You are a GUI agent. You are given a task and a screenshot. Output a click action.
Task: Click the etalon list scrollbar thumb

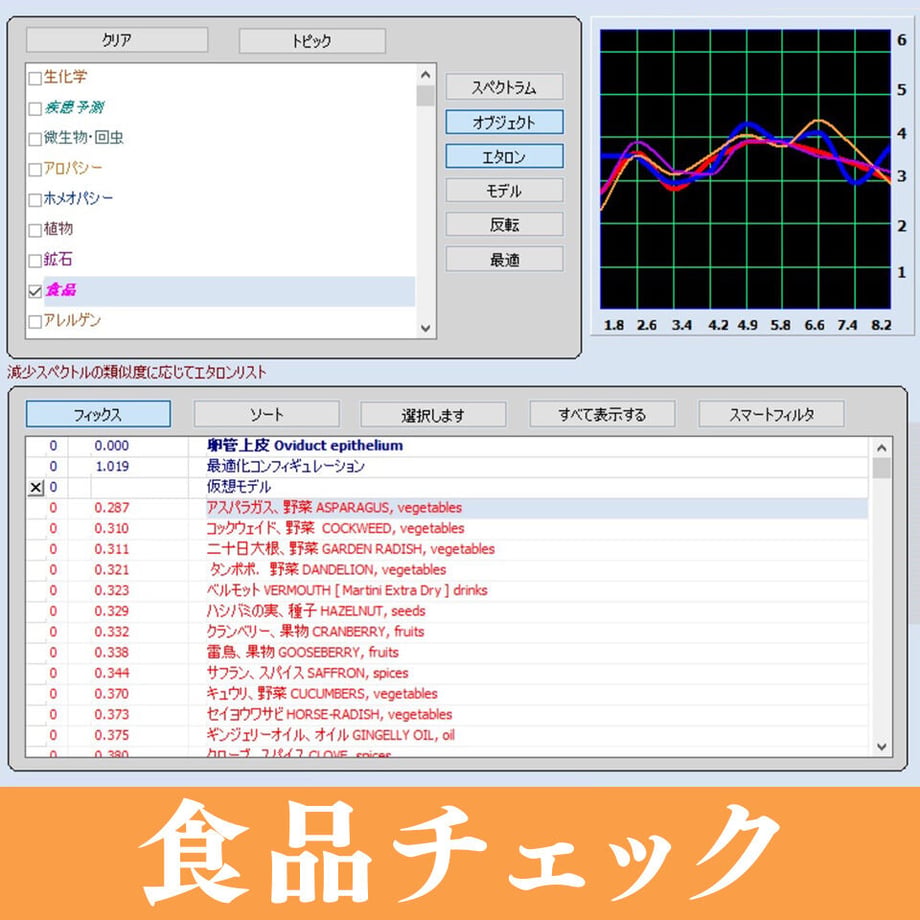881,468
